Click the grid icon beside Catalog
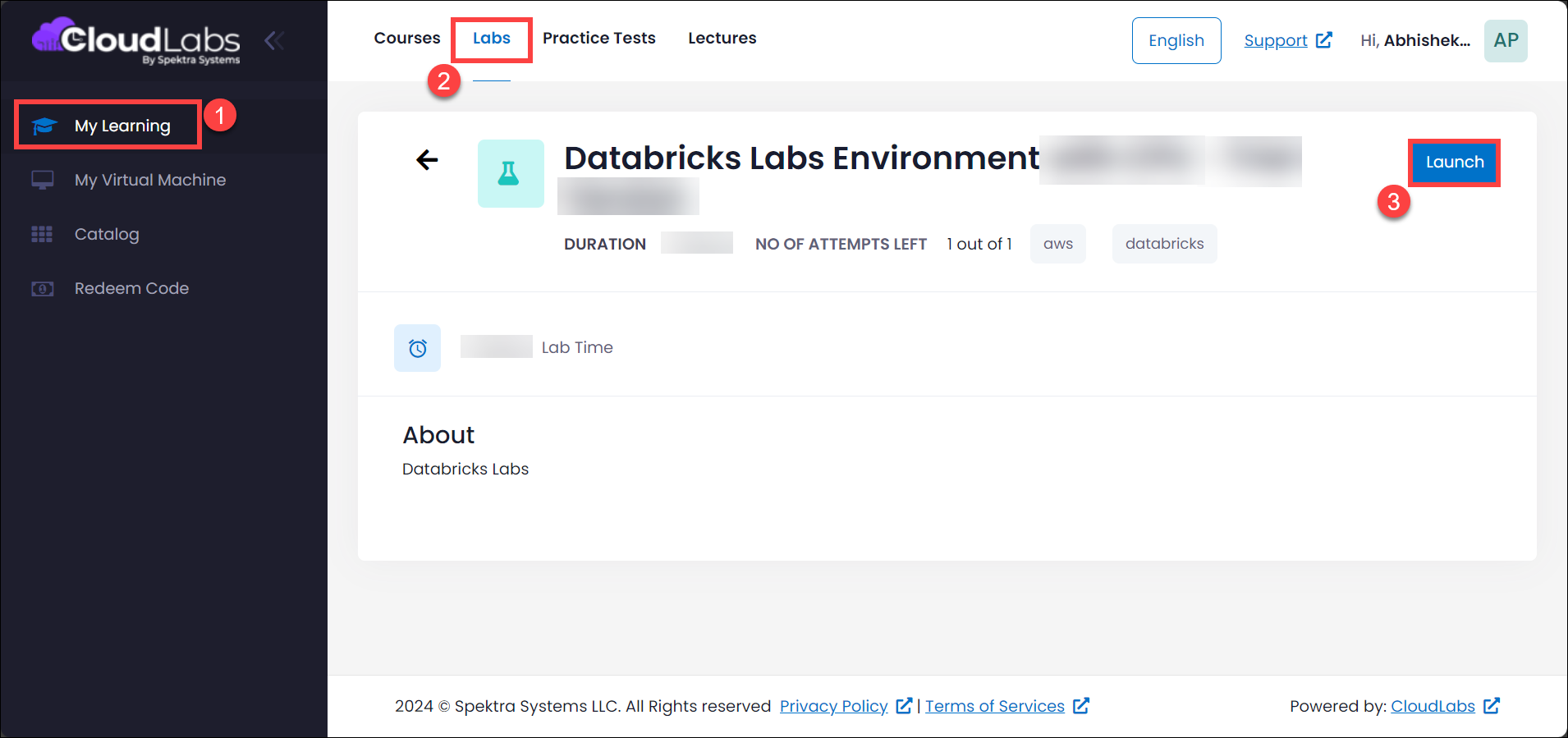Viewport: 1568px width, 738px height. (42, 234)
